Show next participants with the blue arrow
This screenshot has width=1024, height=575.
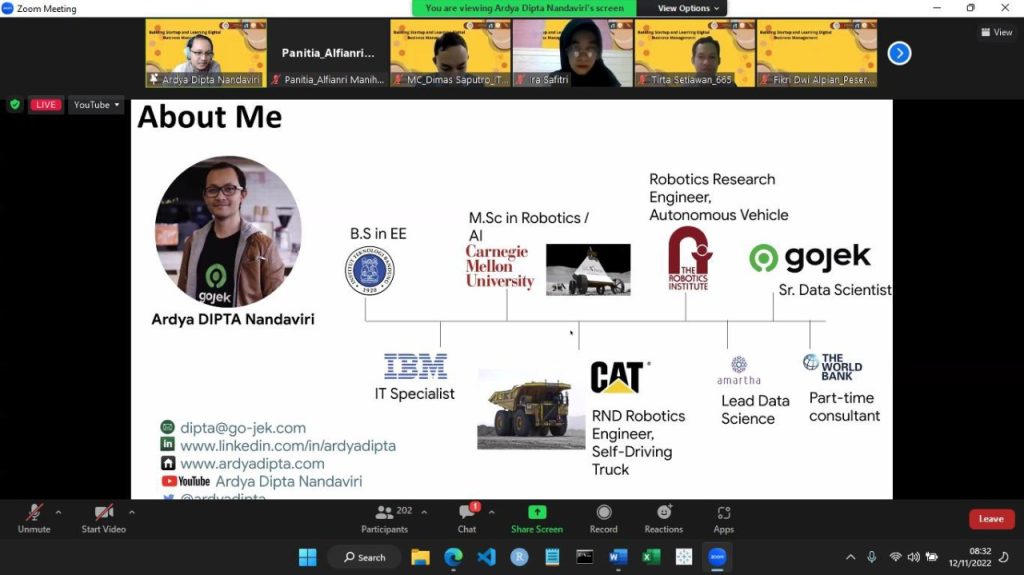click(899, 53)
